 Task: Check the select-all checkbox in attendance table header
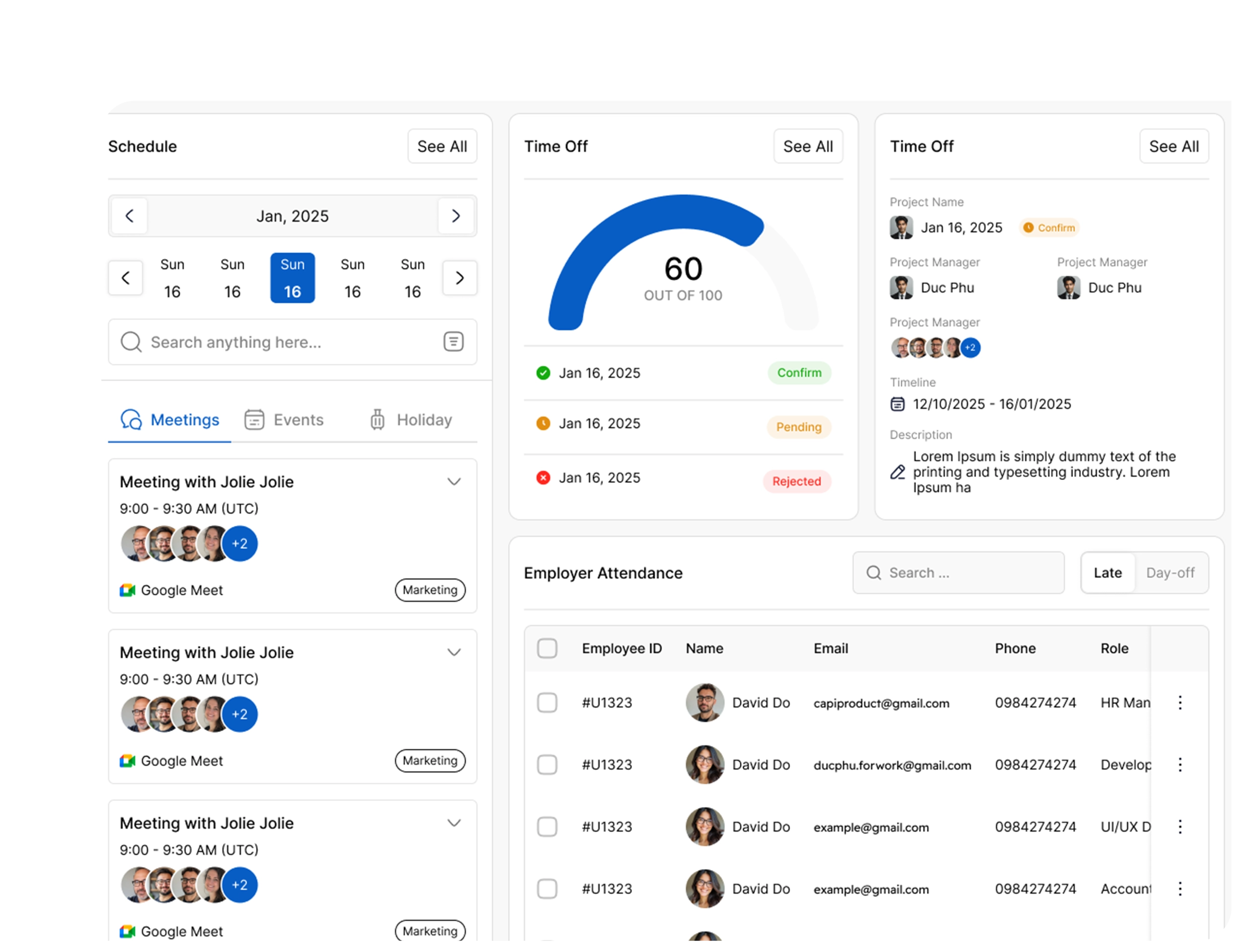click(547, 649)
